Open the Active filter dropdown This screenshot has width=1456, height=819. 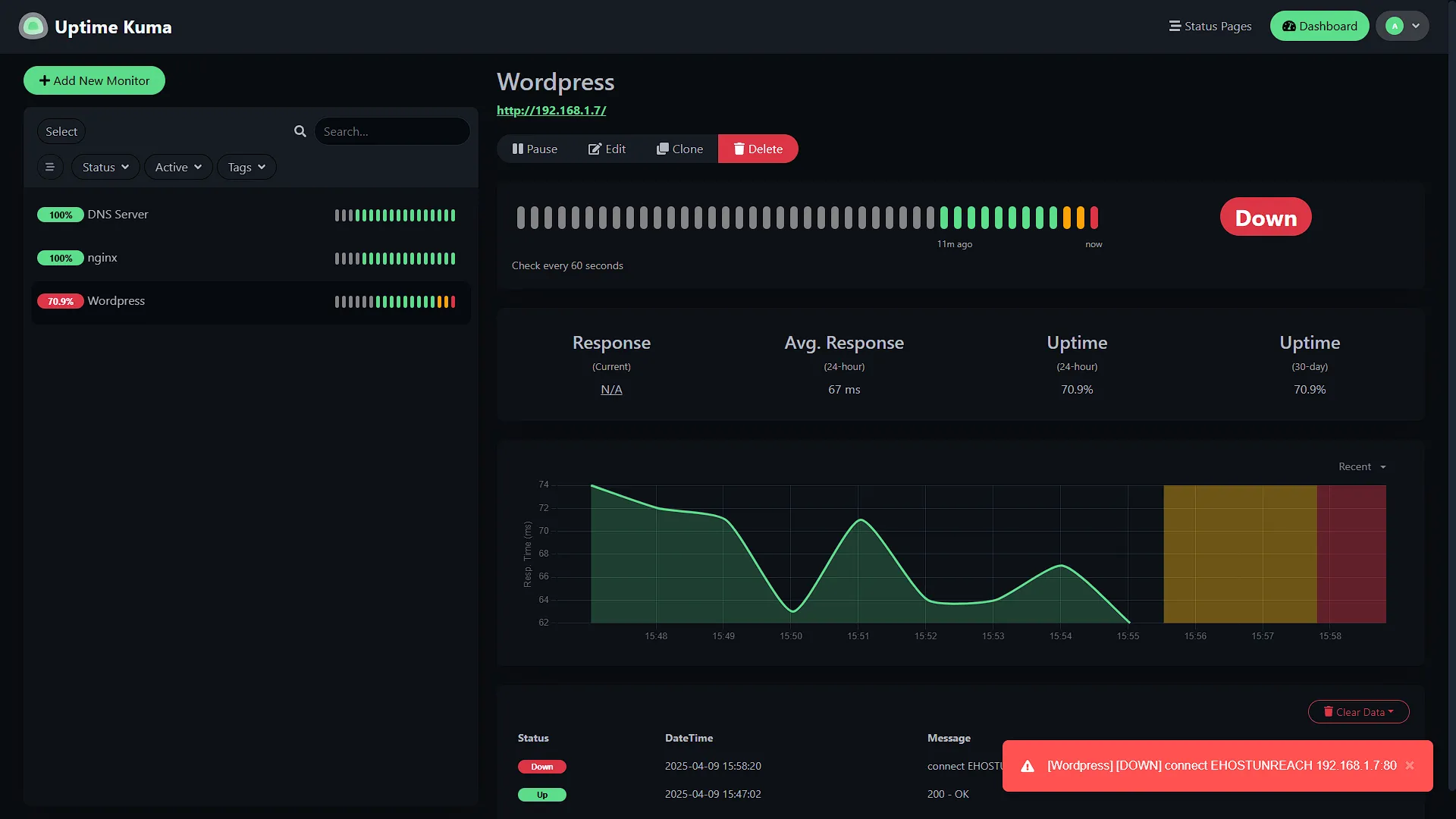pos(178,167)
